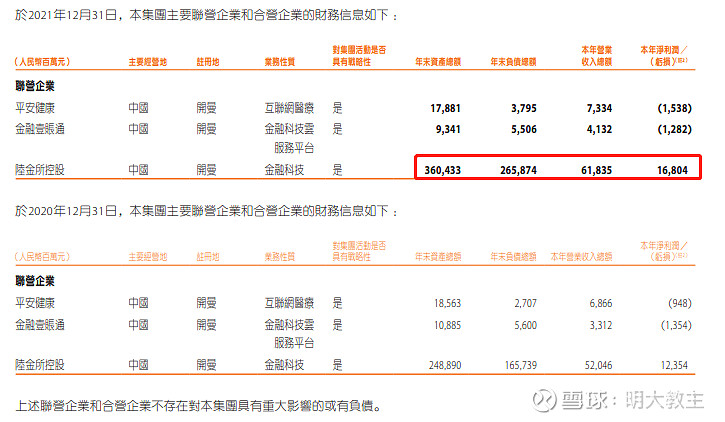Image resolution: width=725 pixels, height=422 pixels.
Task: Select '金融科技雲服務平台' in 2020 金融壹賬通 row
Action: [x=289, y=334]
